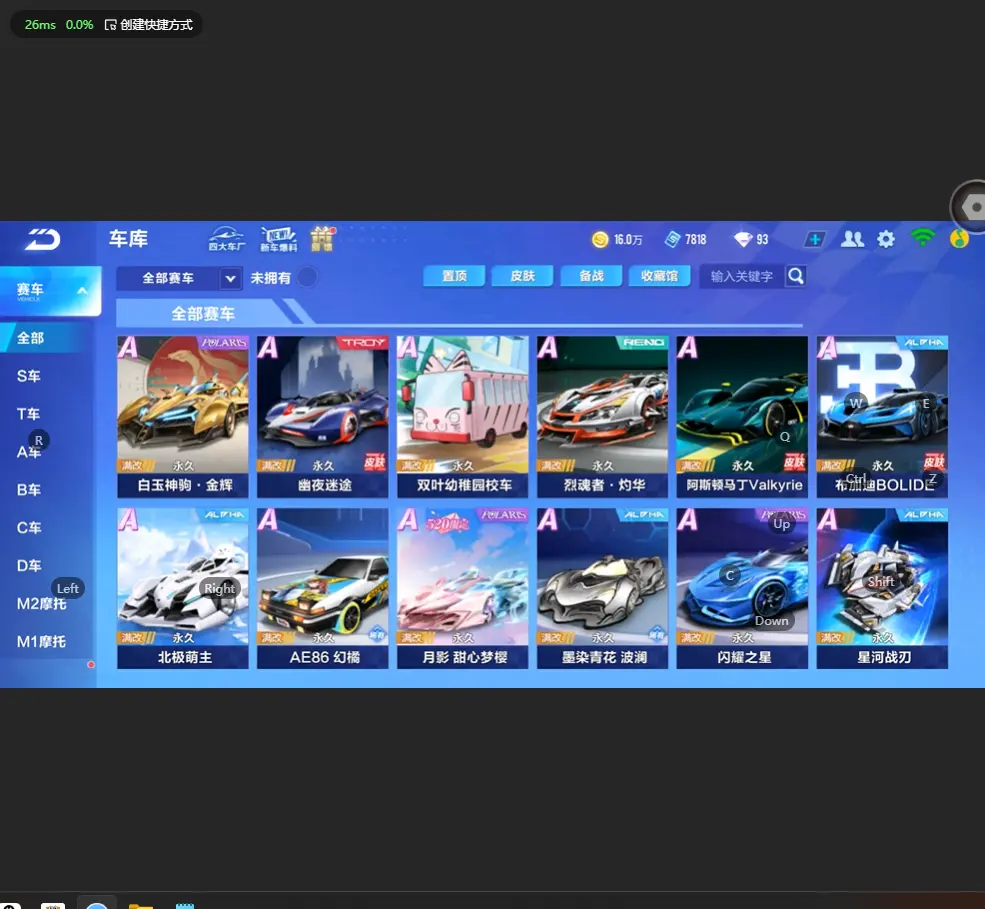This screenshot has height=909, width=985.
Task: Click 皮肤 badge on 布加迪BOLIDE card
Action: tap(934, 462)
